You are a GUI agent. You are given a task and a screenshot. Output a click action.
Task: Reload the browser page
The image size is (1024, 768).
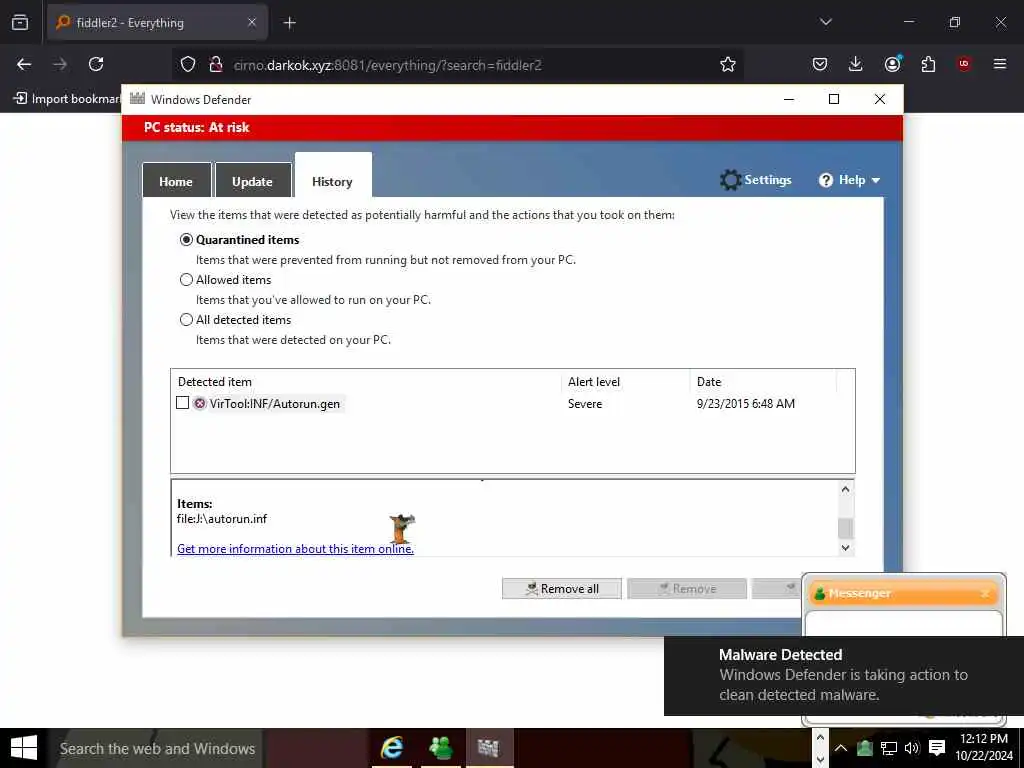(x=96, y=64)
